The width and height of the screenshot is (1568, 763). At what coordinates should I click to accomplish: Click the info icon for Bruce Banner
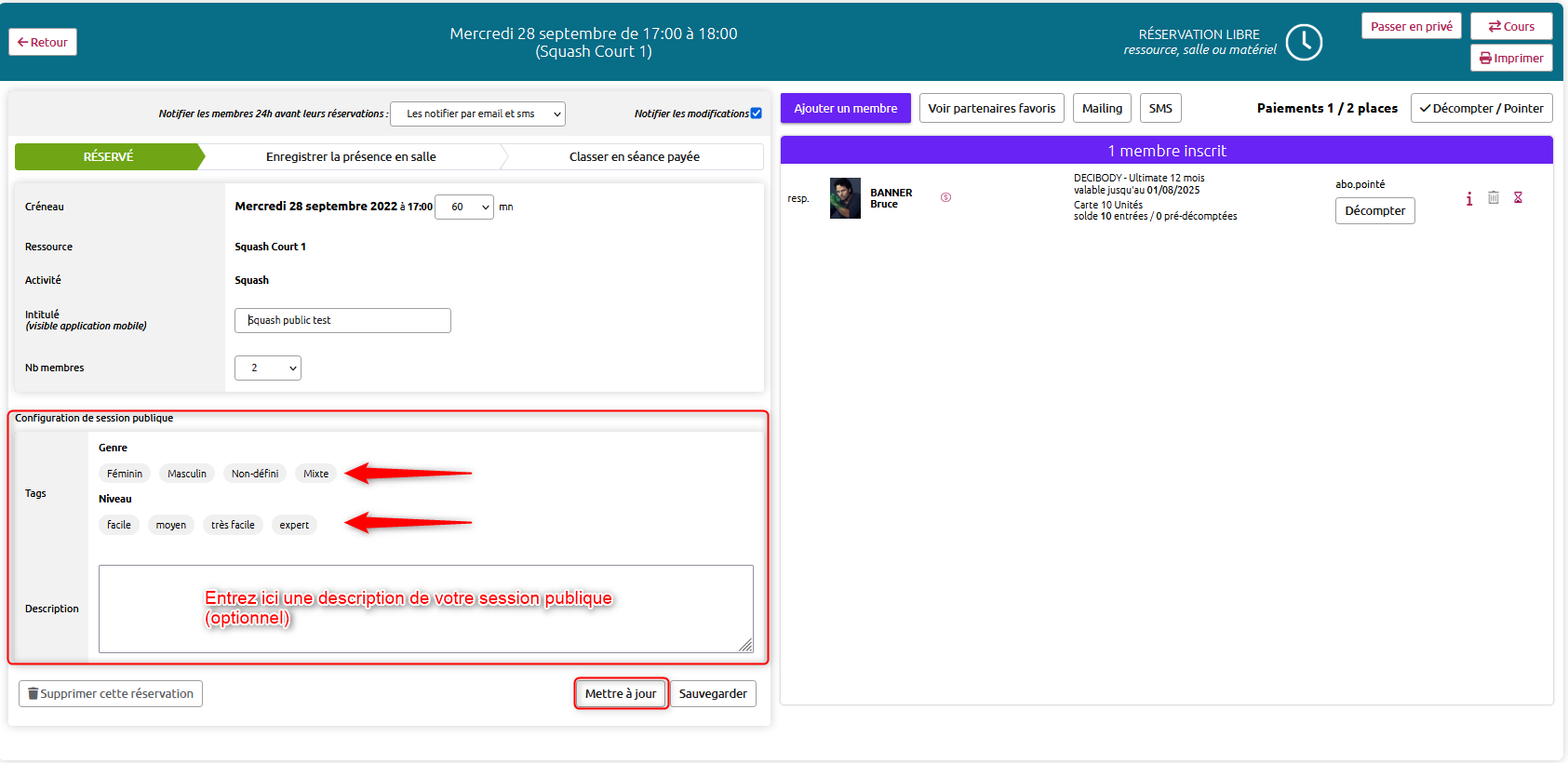tap(1469, 198)
